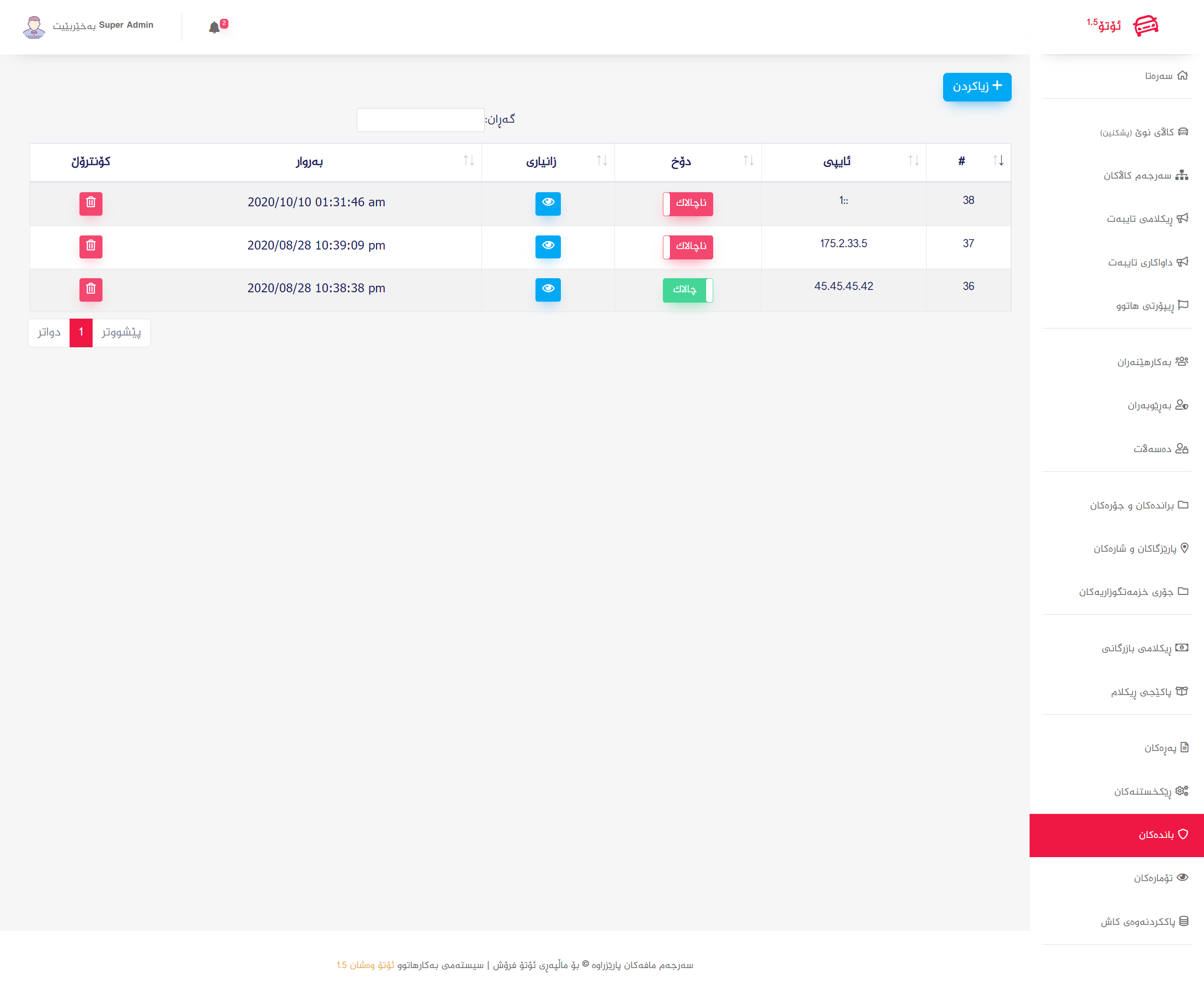Screen dimensions: 1204x1000
Task: Sort by the ئایپی column arrows
Action: (913, 161)
